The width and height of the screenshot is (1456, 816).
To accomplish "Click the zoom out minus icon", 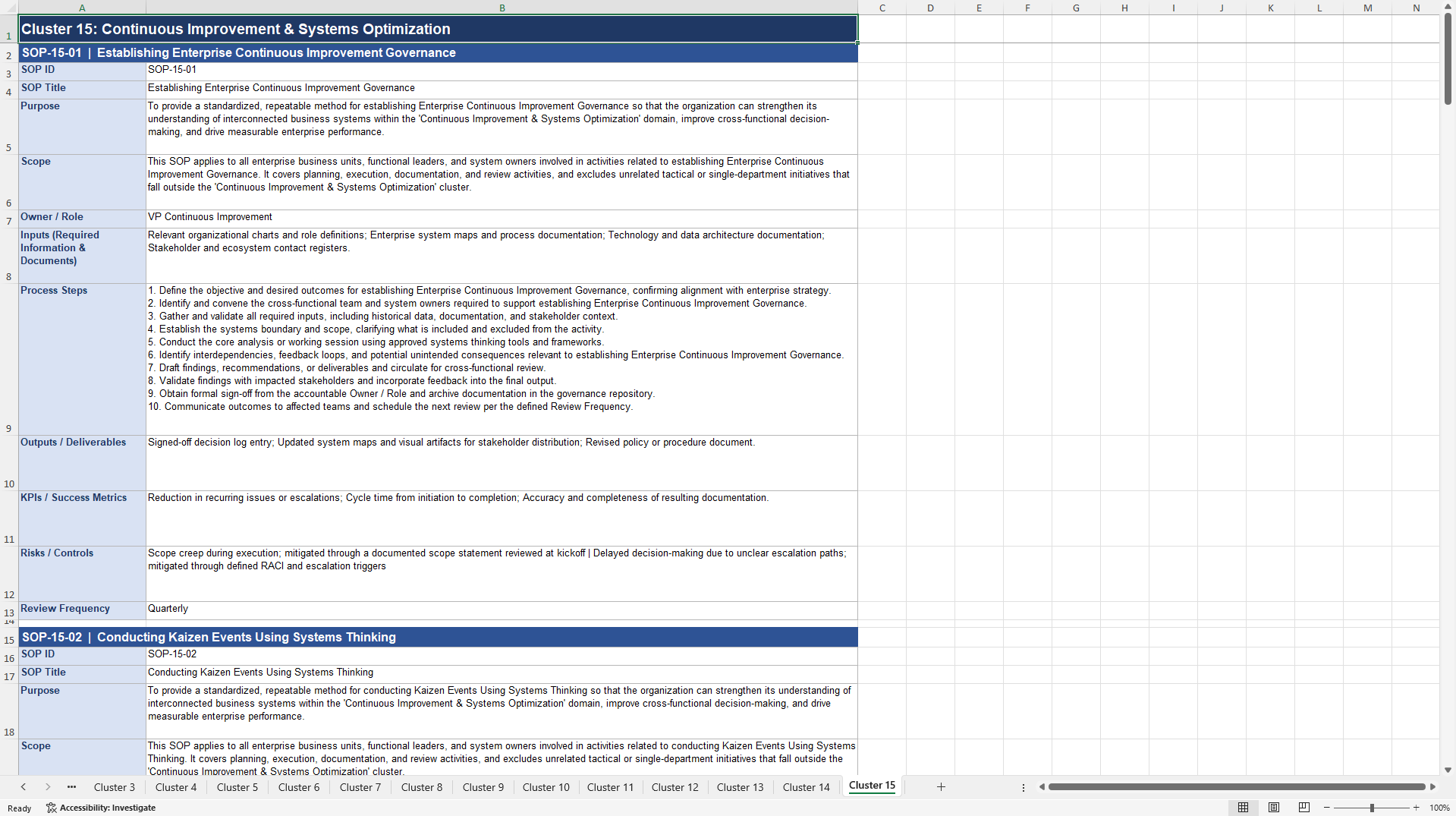I will 1327,808.
